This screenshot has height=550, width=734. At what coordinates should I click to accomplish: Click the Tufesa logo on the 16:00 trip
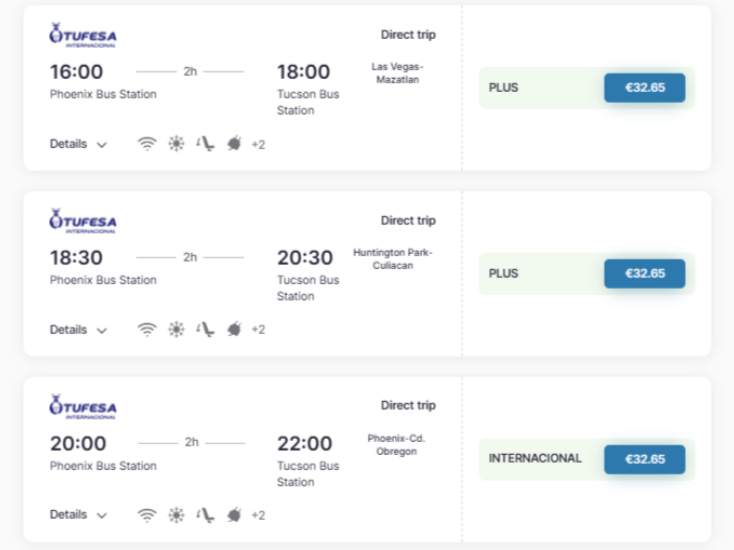pyautogui.click(x=83, y=35)
